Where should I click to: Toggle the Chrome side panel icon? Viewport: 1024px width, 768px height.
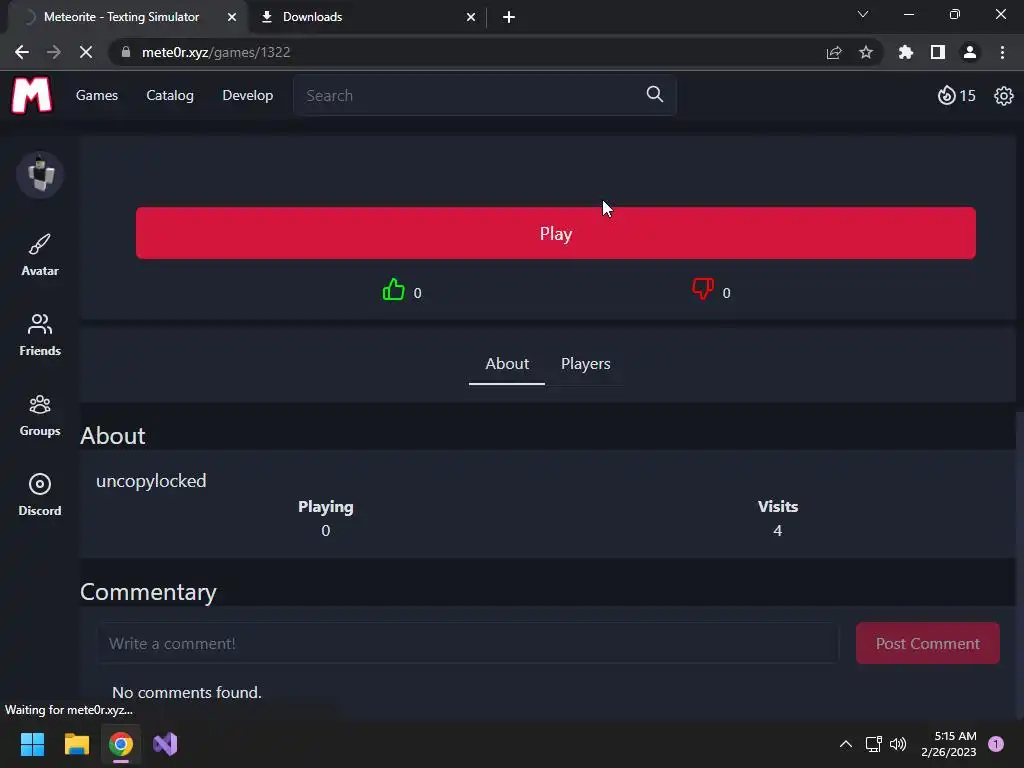(938, 52)
